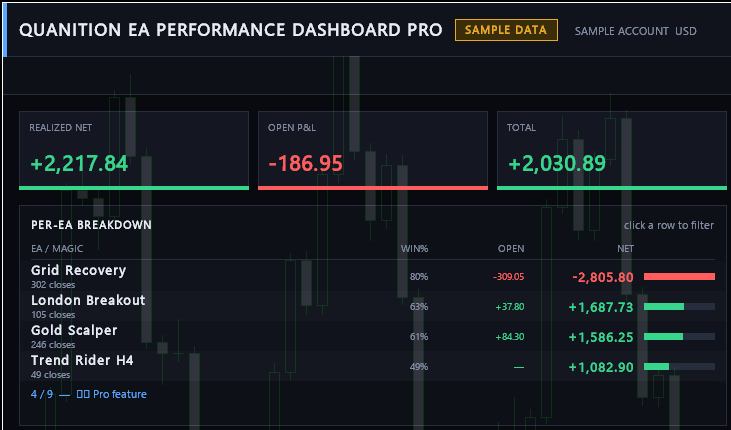
Task: Click London Breakout net value +1,687.73
Action: pyautogui.click(x=601, y=307)
